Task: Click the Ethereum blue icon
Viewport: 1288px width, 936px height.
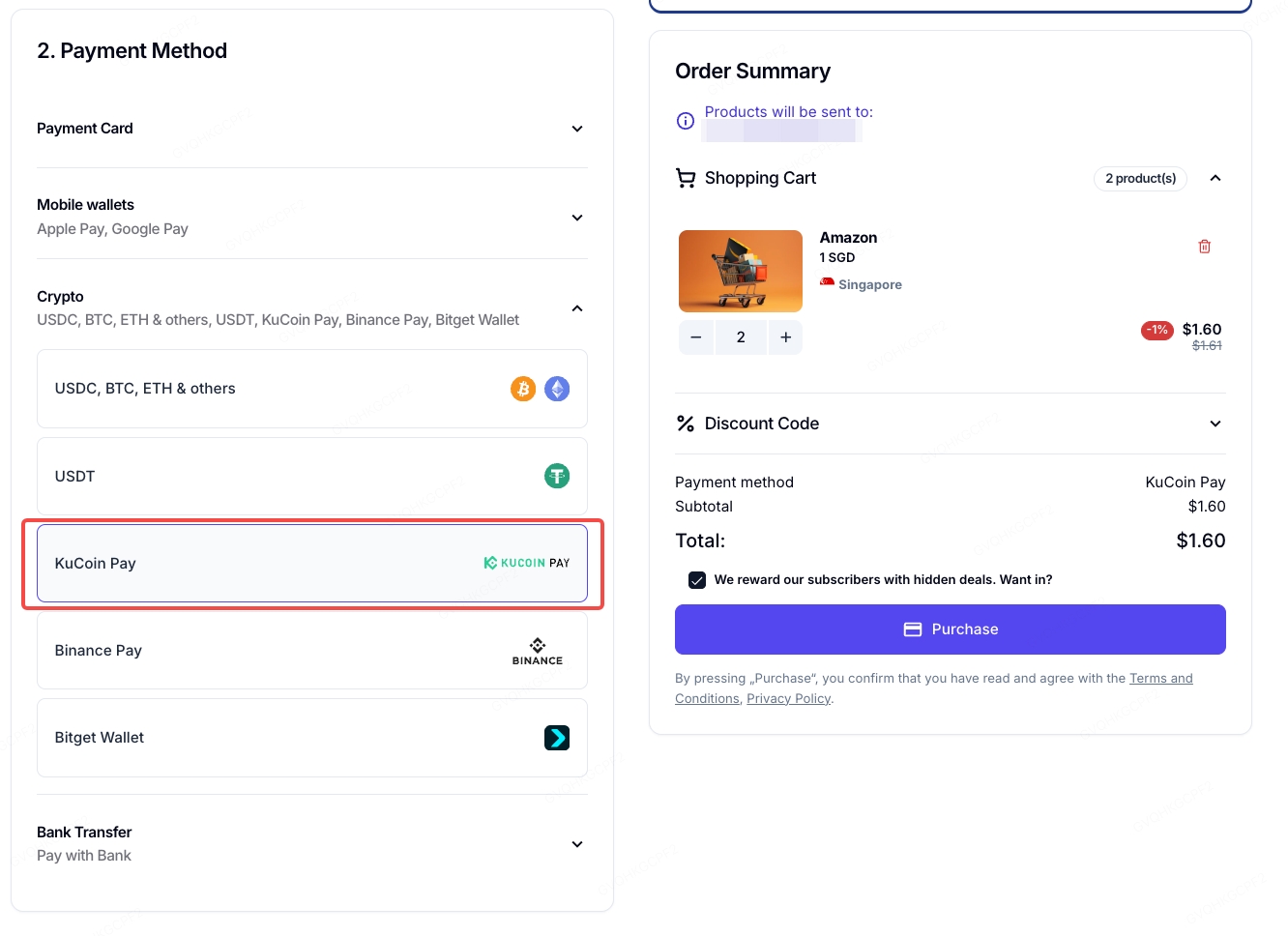Action: [x=557, y=389]
